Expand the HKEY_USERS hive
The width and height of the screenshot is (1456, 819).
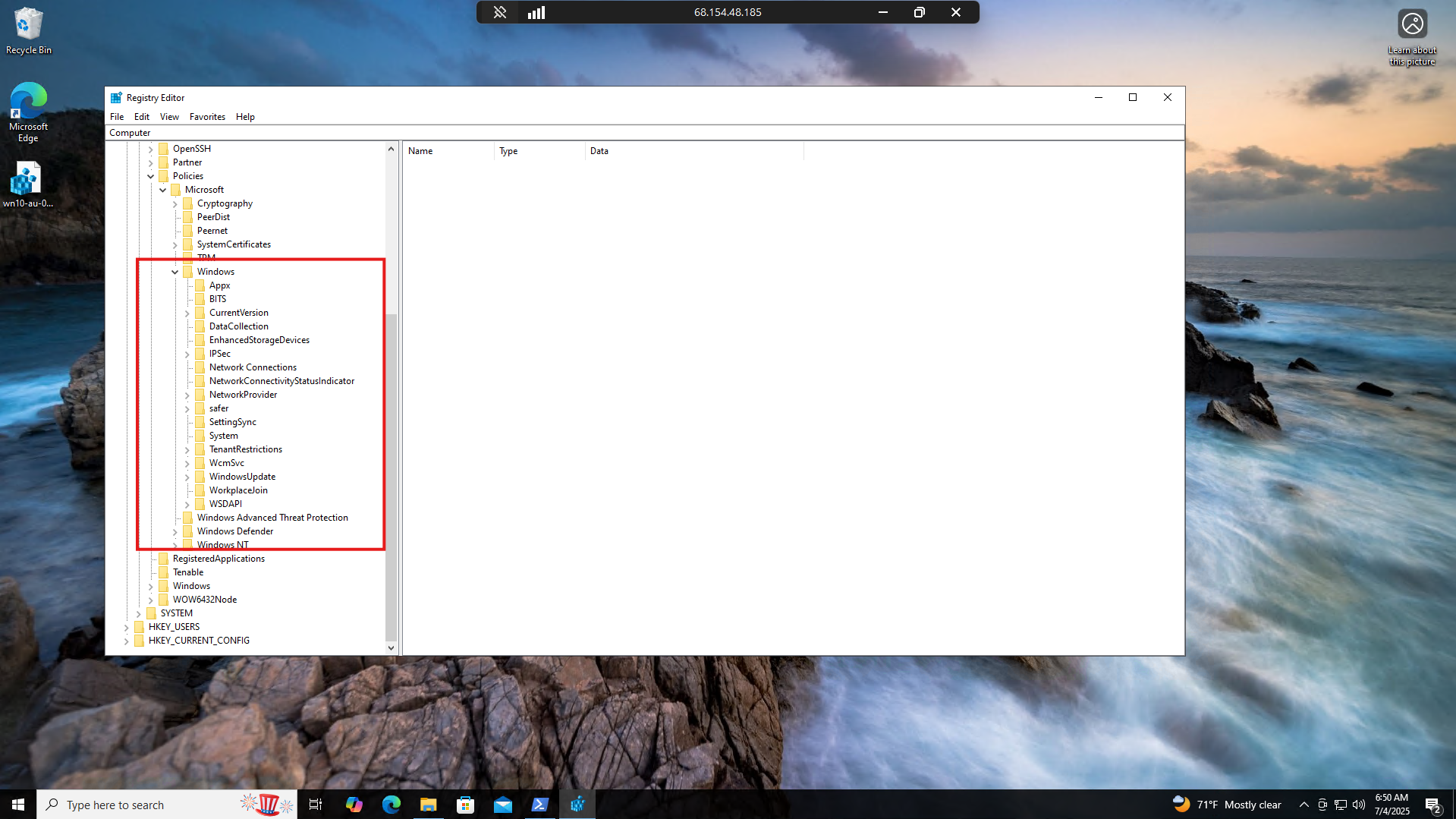(x=126, y=627)
